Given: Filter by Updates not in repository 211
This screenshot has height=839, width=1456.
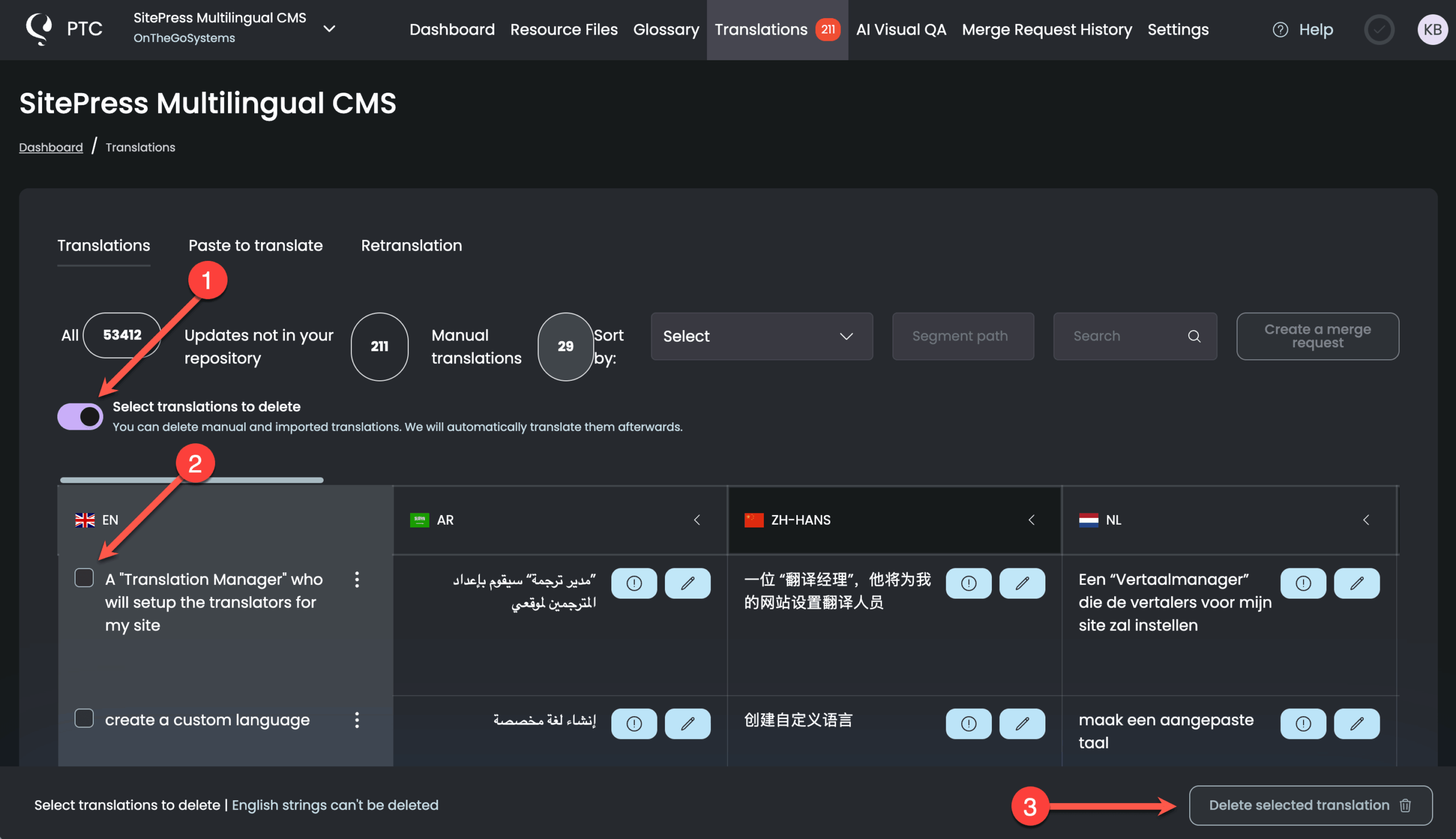Looking at the screenshot, I should click(x=296, y=346).
